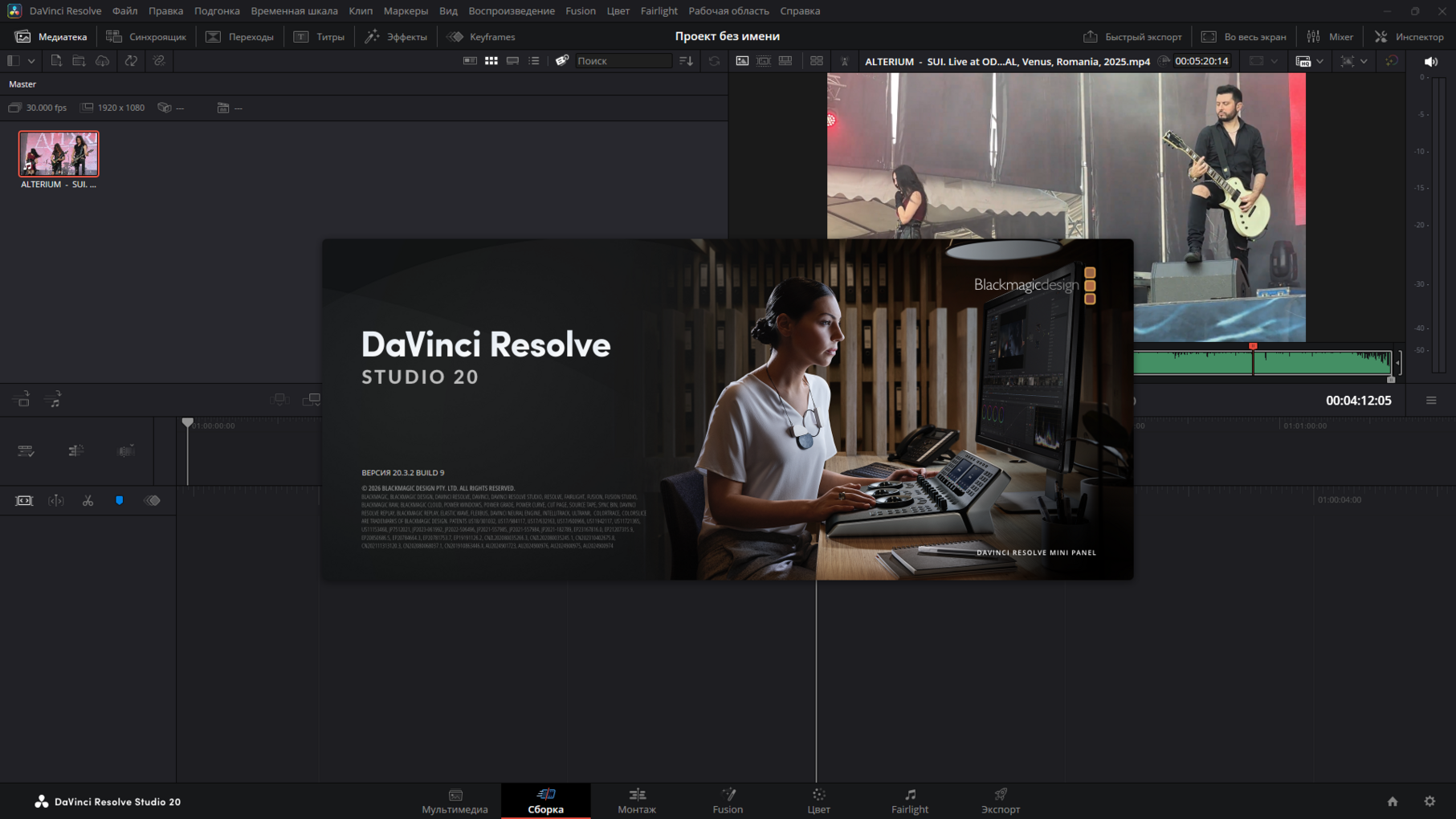Open project settings gear icon
Screen dimensions: 1456x819
click(x=1429, y=801)
